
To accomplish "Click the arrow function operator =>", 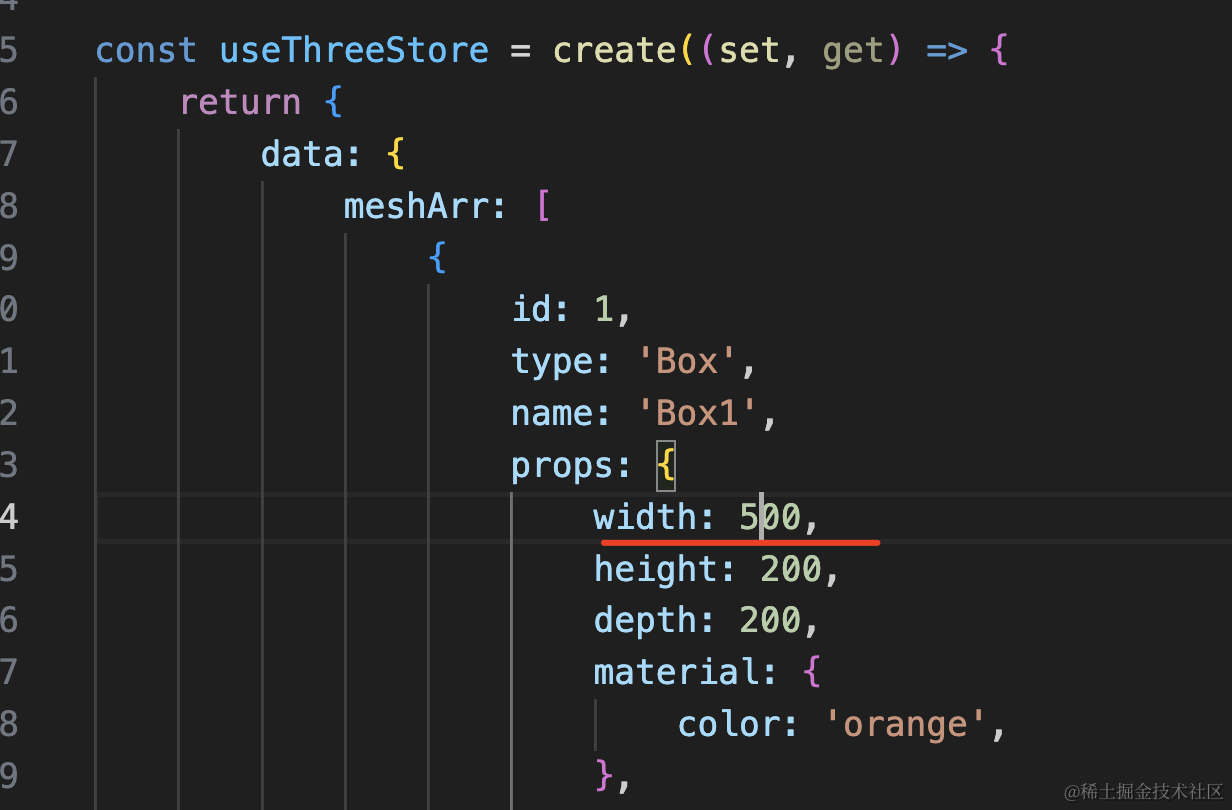I will [x=946, y=50].
